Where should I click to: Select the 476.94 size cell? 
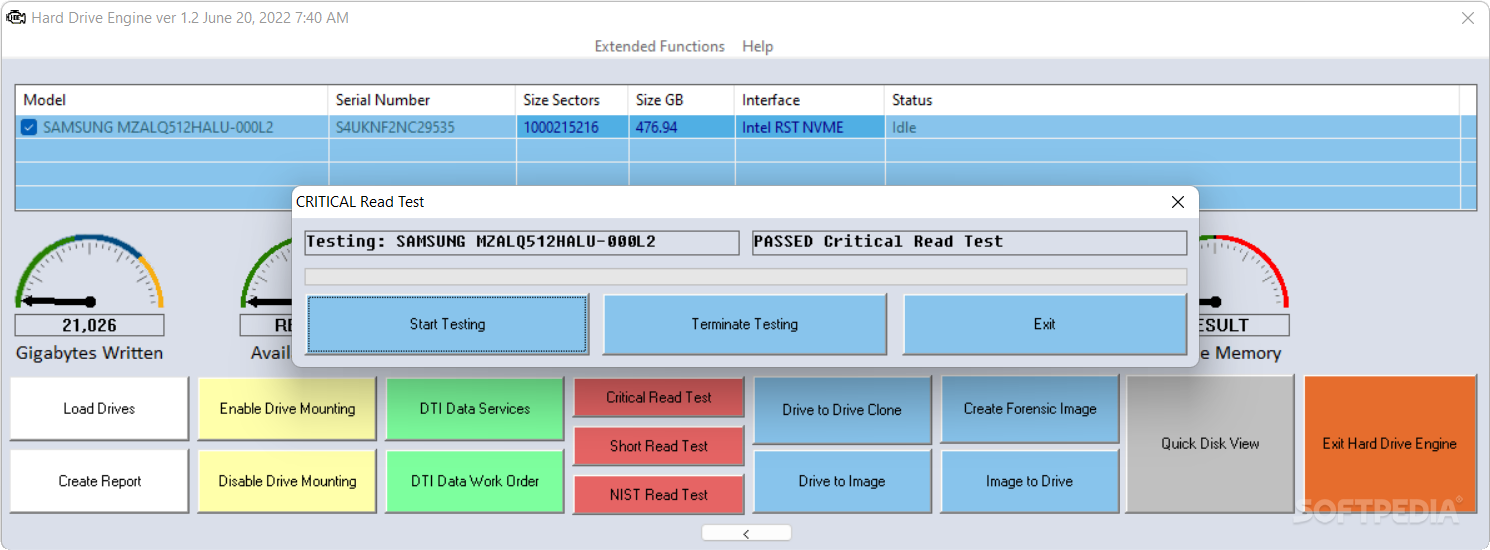(681, 127)
